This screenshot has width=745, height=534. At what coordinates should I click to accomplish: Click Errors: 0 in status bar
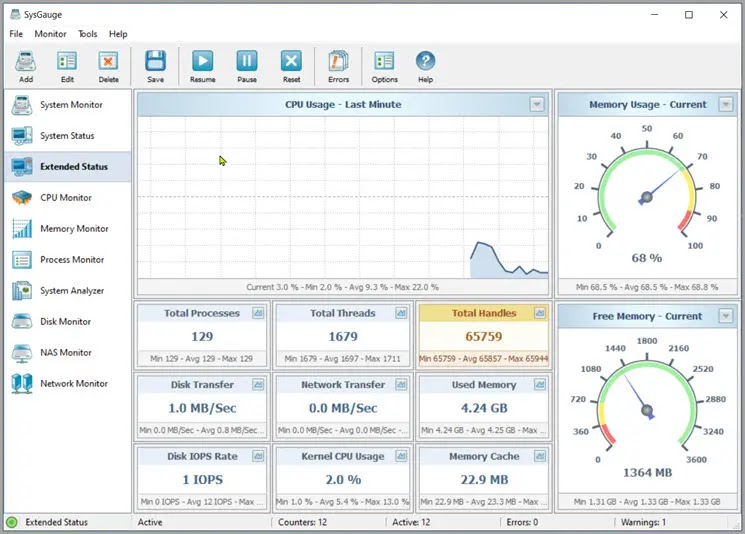coord(522,522)
